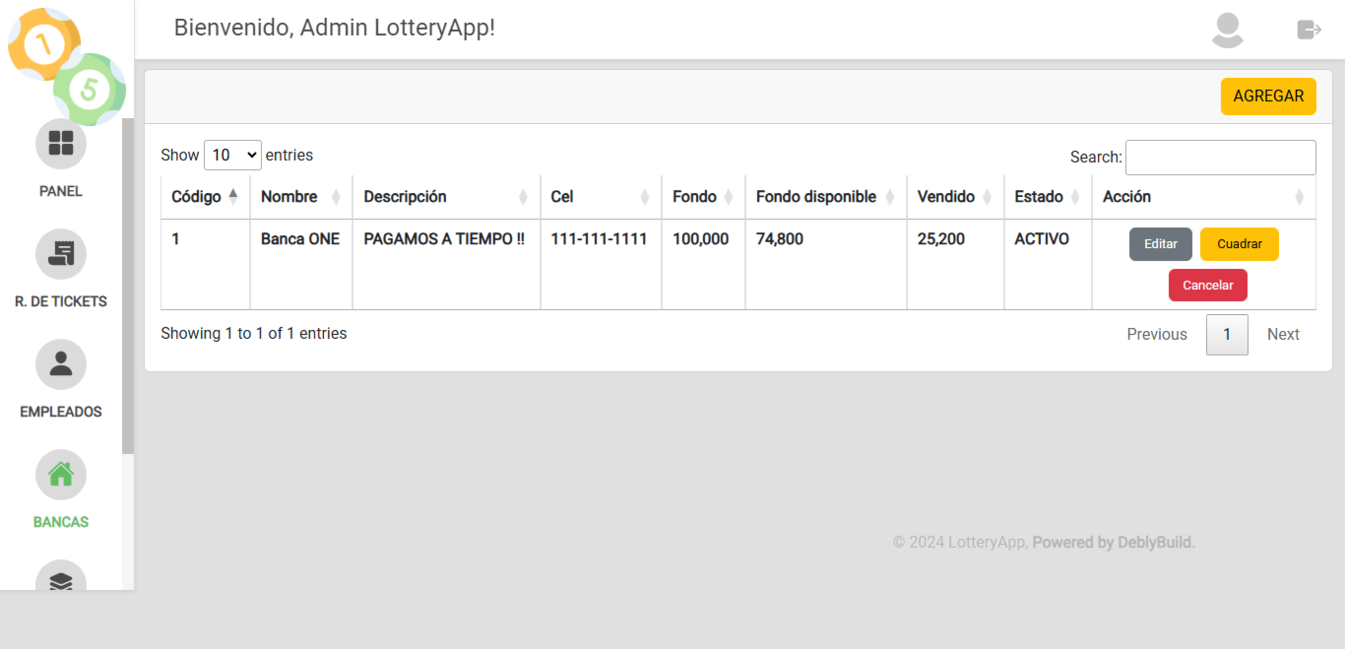The image size is (1345, 649).
Task: Select page 1 in pagination
Action: (x=1227, y=334)
